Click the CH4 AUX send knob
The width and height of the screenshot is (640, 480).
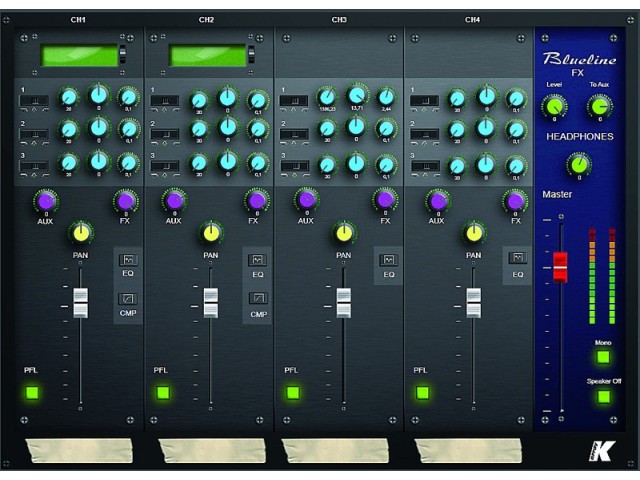tap(438, 201)
